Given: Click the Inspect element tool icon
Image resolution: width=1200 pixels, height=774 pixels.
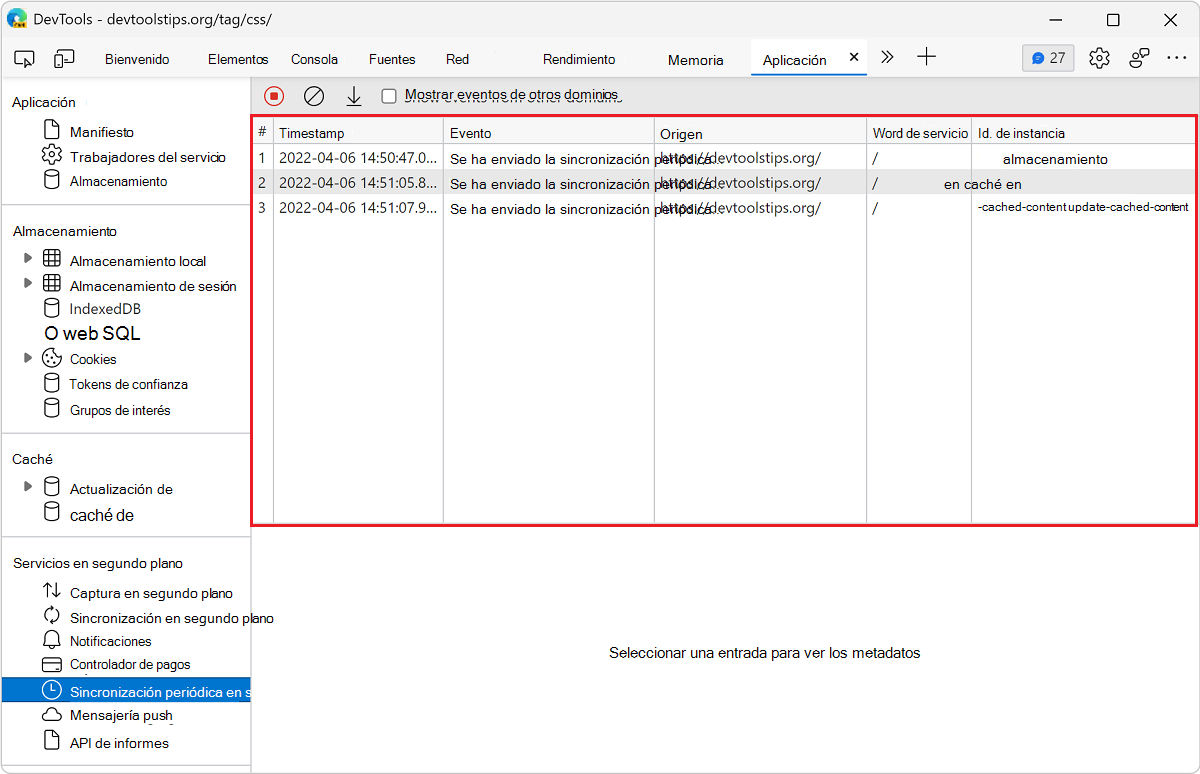Looking at the screenshot, I should tap(25, 59).
